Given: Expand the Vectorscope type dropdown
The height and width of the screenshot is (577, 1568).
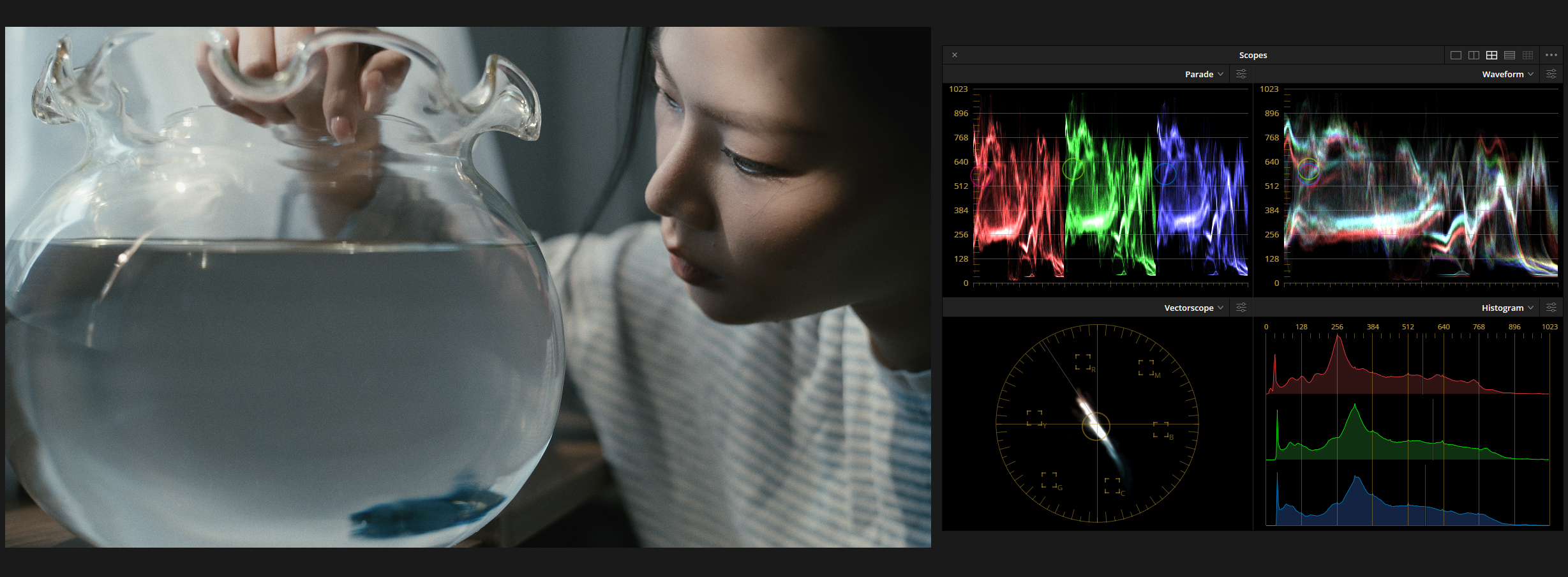Looking at the screenshot, I should [1193, 308].
